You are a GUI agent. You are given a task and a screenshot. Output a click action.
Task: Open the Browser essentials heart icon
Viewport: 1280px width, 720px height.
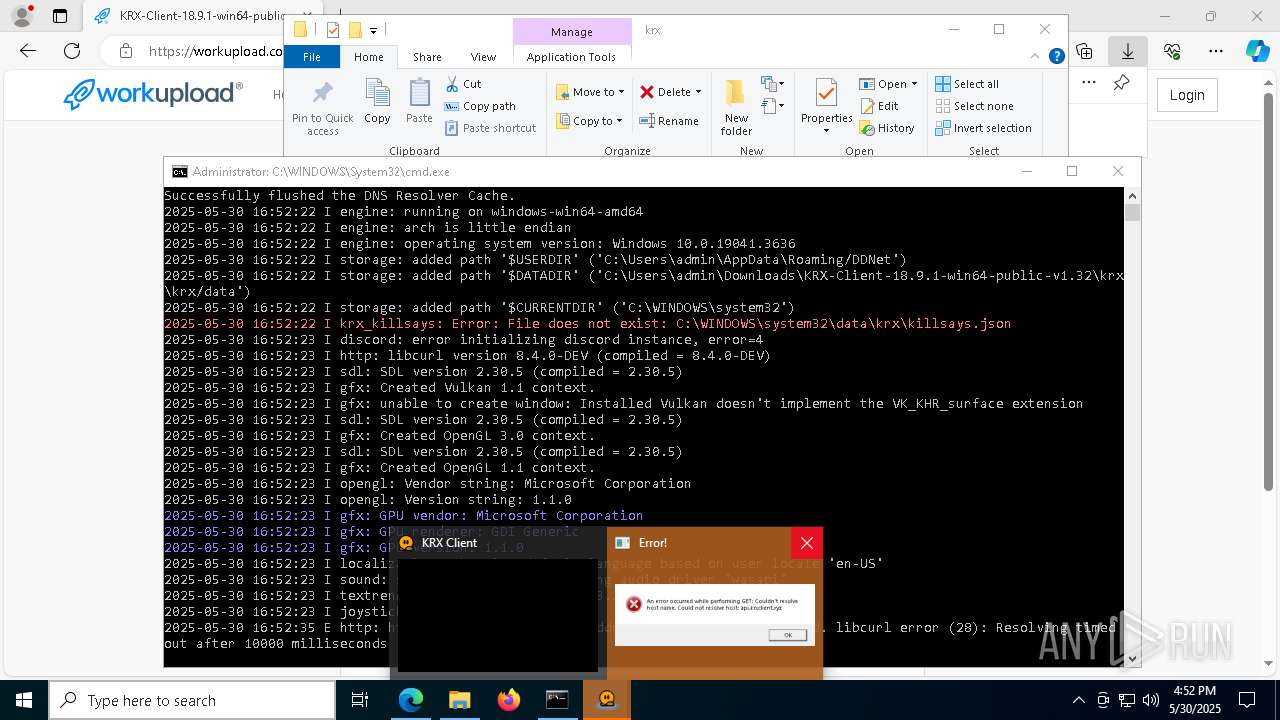[1172, 51]
